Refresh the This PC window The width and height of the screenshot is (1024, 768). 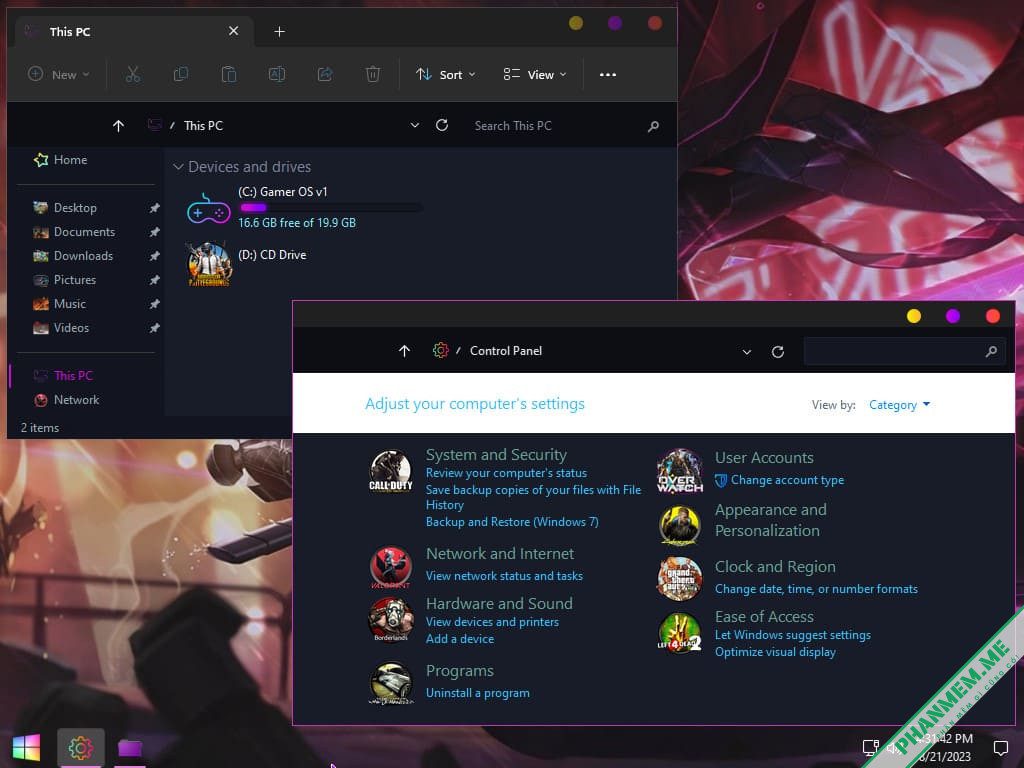(x=442, y=125)
